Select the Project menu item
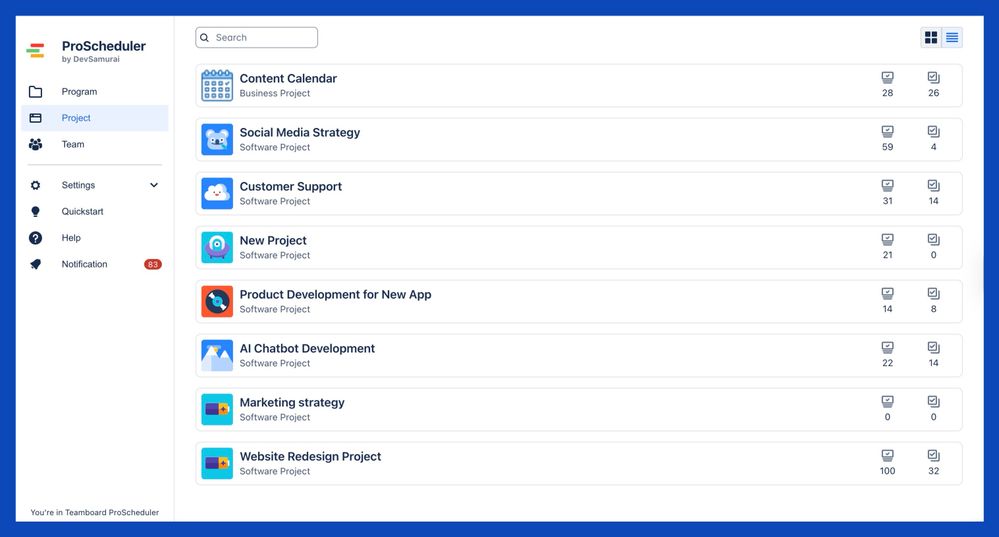Image resolution: width=999 pixels, height=537 pixels. 95,118
